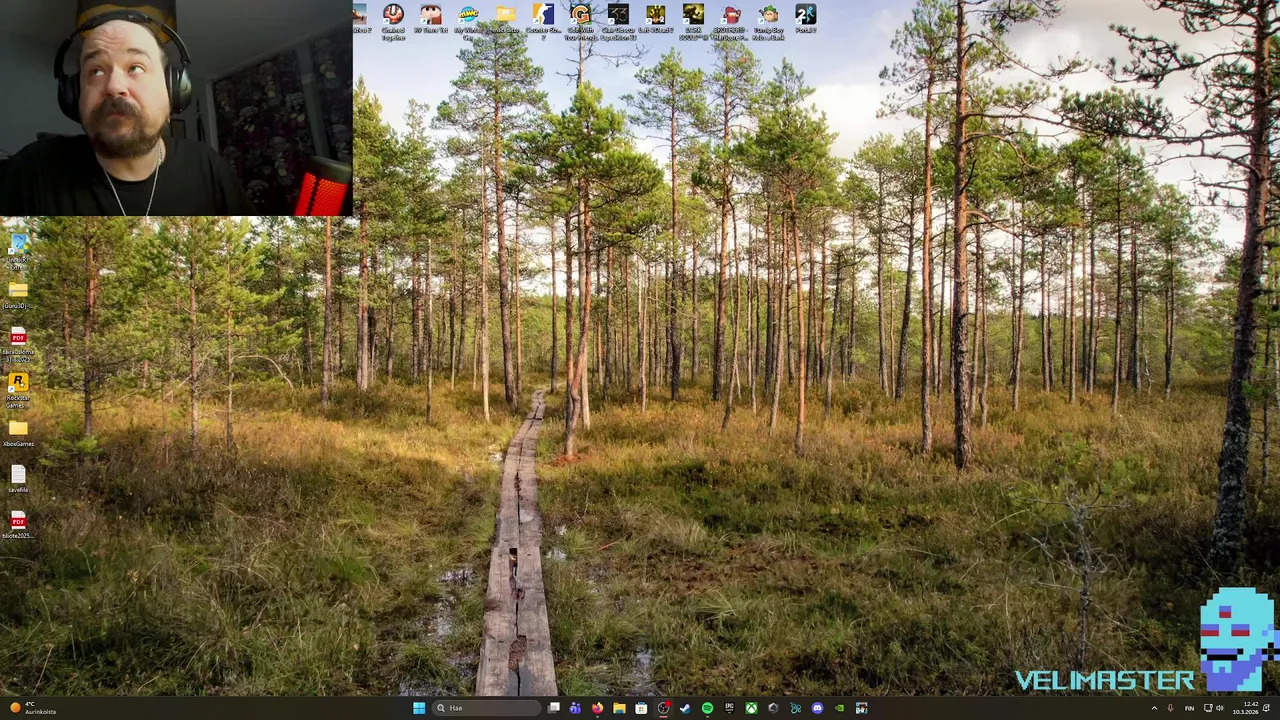This screenshot has height=720, width=1280.
Task: Launch Epic Games from the taskbar
Action: click(x=729, y=708)
